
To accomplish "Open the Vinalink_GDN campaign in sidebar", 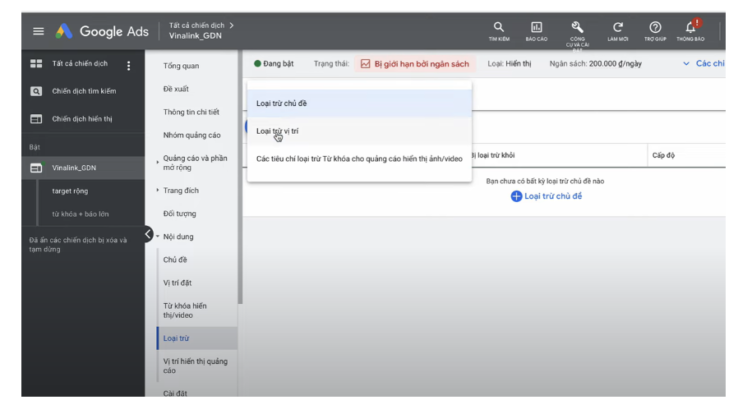I will [75, 168].
